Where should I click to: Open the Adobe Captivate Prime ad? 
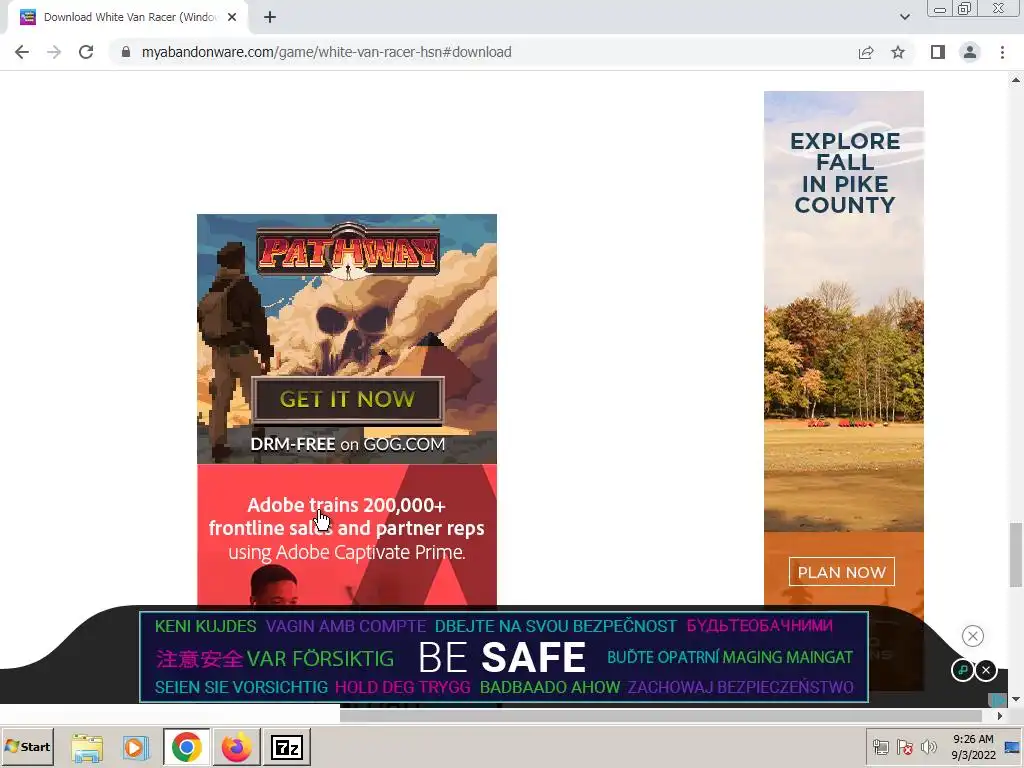click(347, 536)
